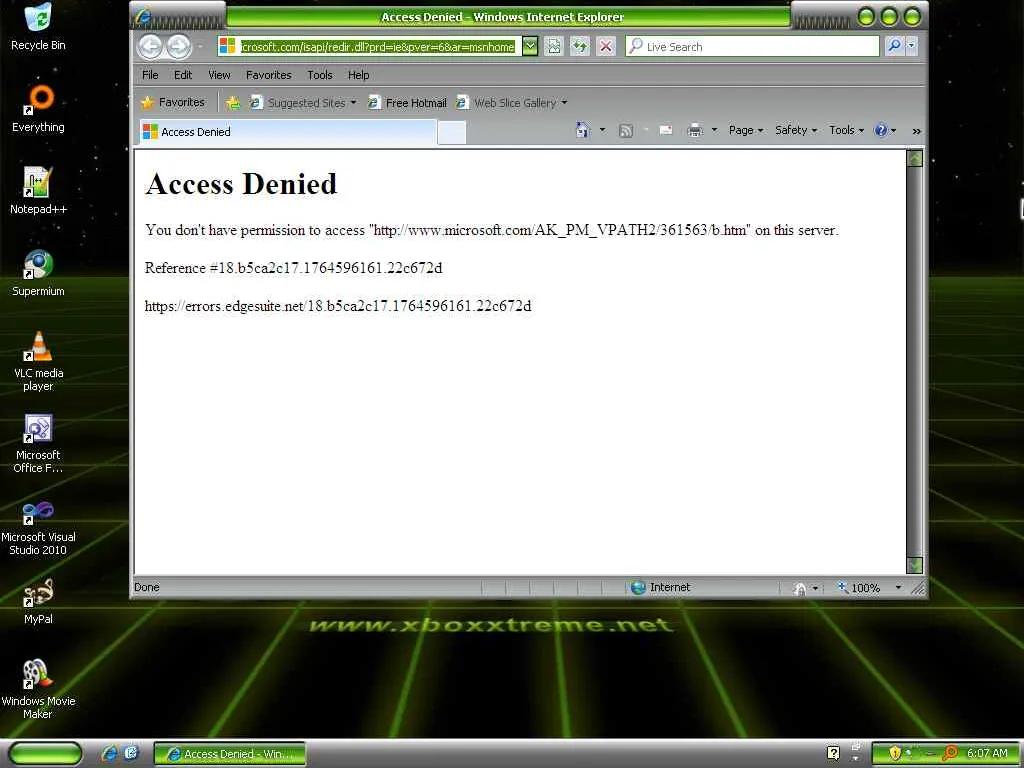Print page with the printer icon

(695, 131)
